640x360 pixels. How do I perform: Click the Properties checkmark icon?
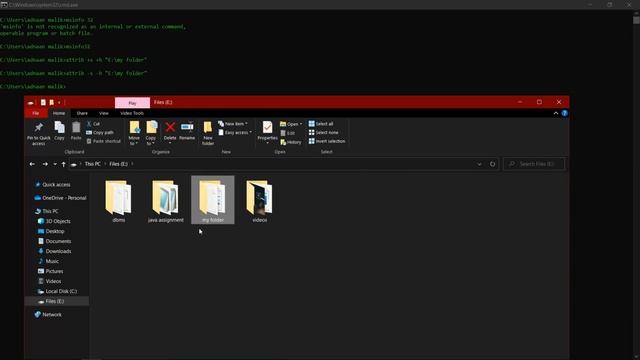[267, 127]
